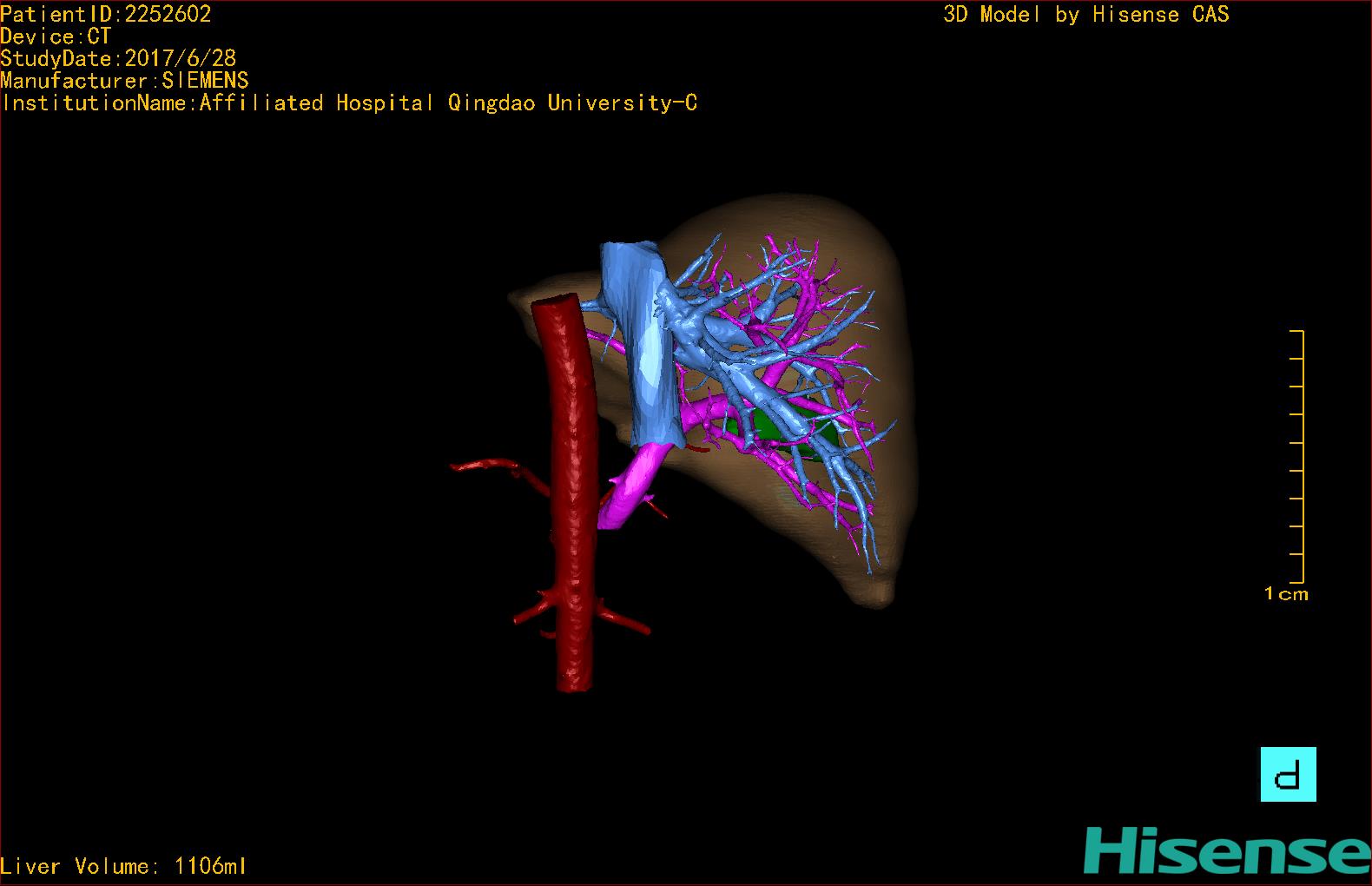Click the yellow scale ruler
The height and width of the screenshot is (886, 1372).
click(1297, 456)
